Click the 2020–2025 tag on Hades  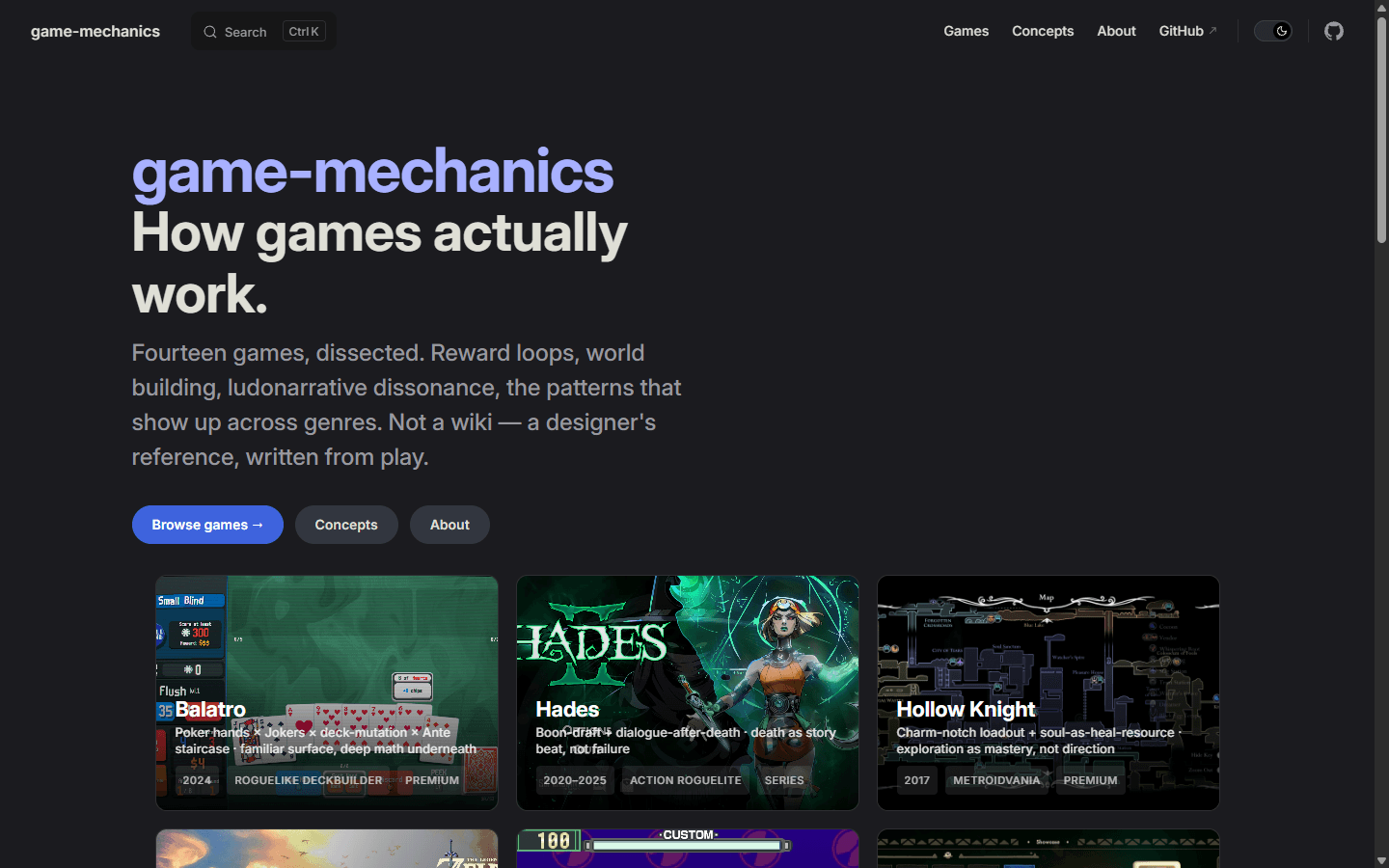click(575, 780)
